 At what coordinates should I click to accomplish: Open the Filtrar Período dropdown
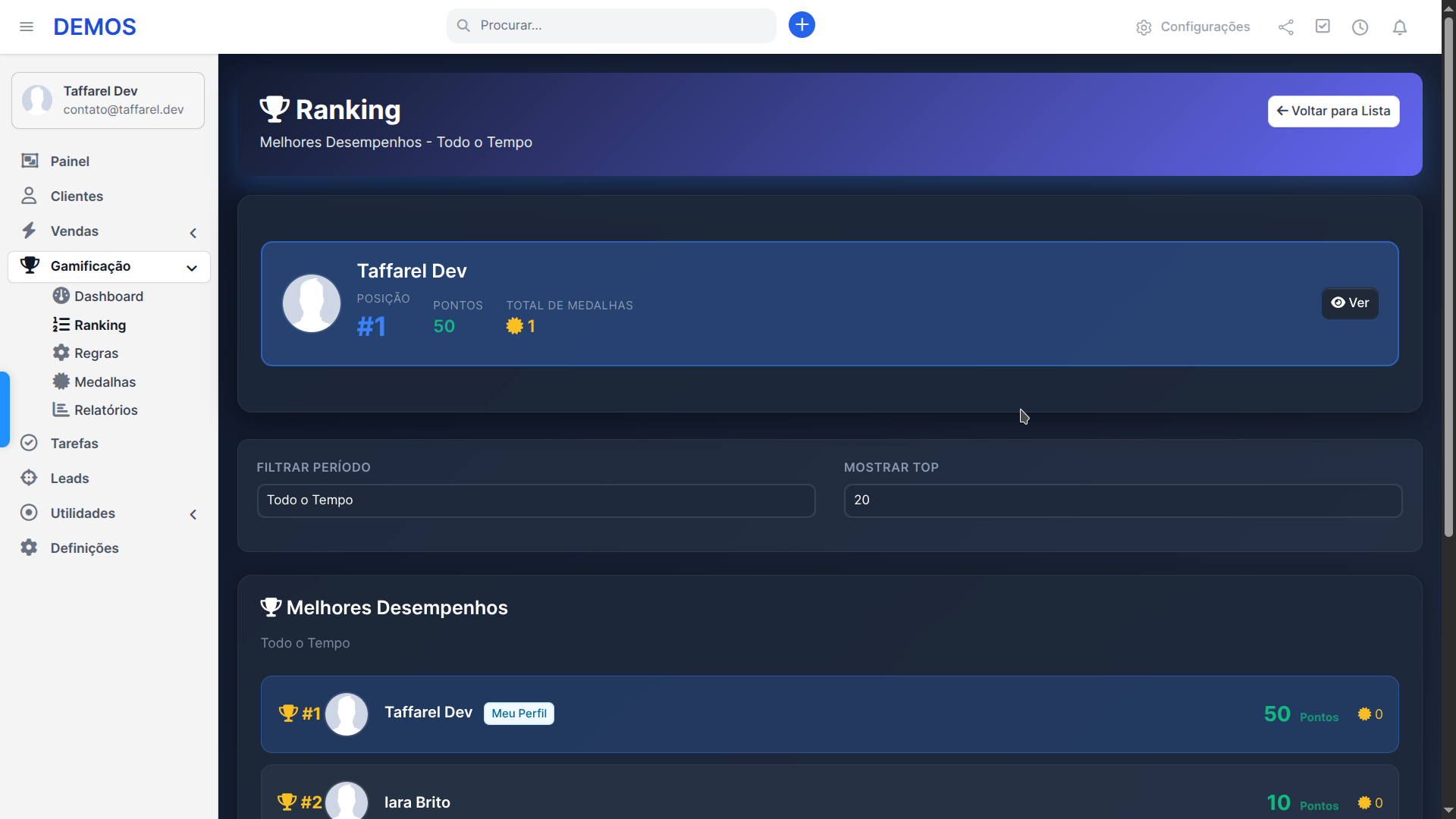(x=536, y=500)
